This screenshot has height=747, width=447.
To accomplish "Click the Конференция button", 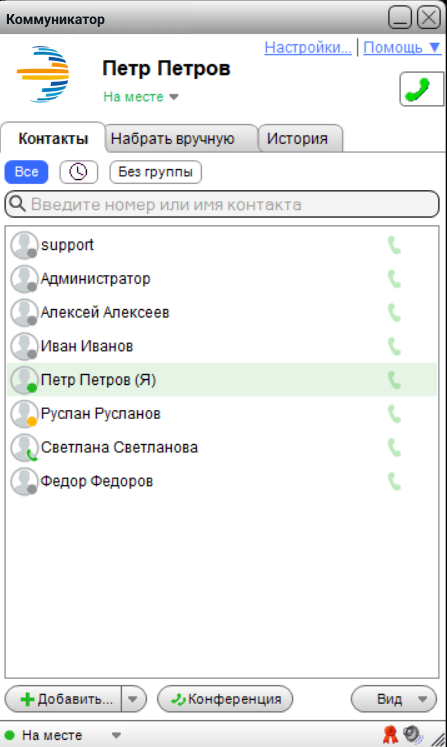I will [x=225, y=699].
